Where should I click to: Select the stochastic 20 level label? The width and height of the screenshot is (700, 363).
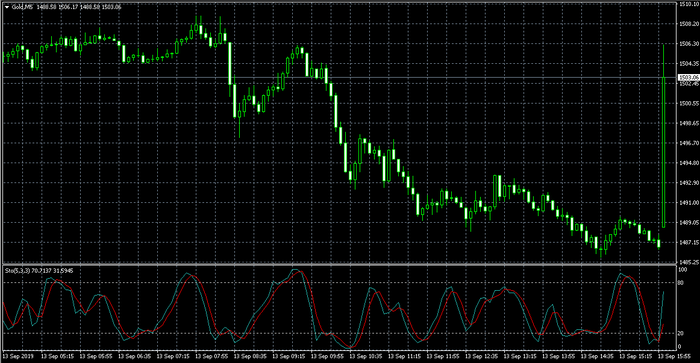click(681, 333)
